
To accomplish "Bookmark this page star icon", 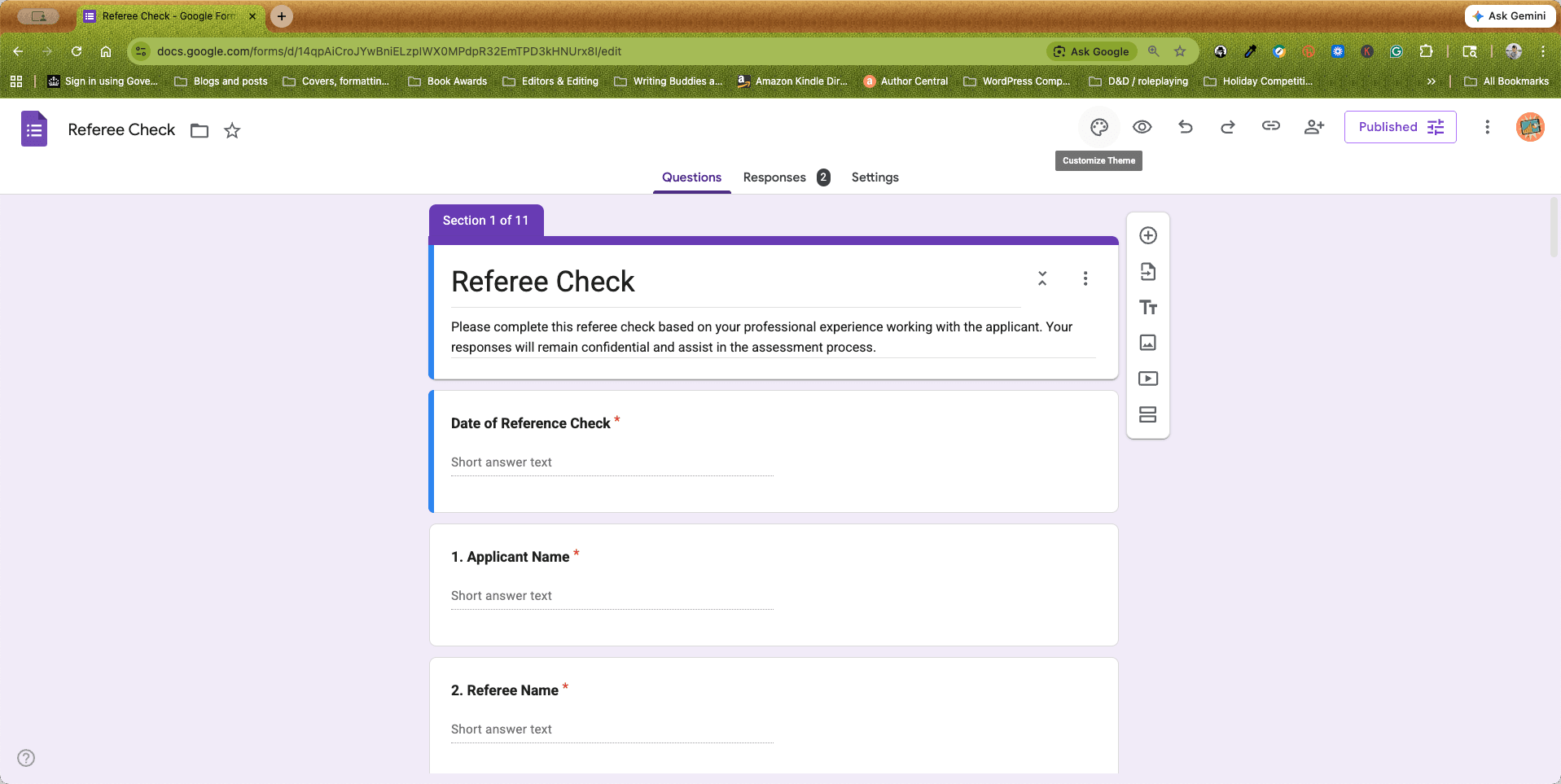I will (1180, 51).
